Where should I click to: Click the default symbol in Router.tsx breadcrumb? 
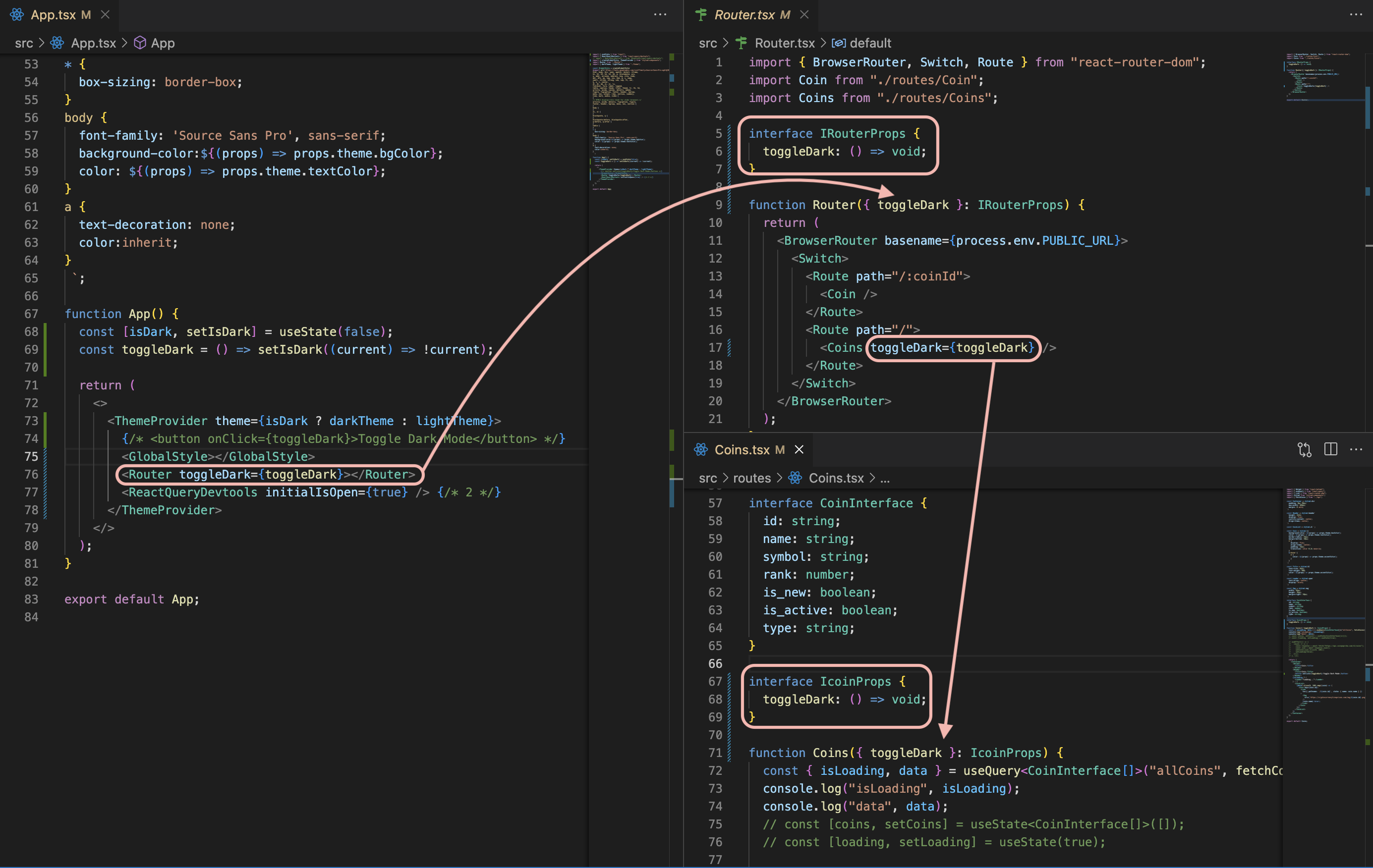(869, 43)
